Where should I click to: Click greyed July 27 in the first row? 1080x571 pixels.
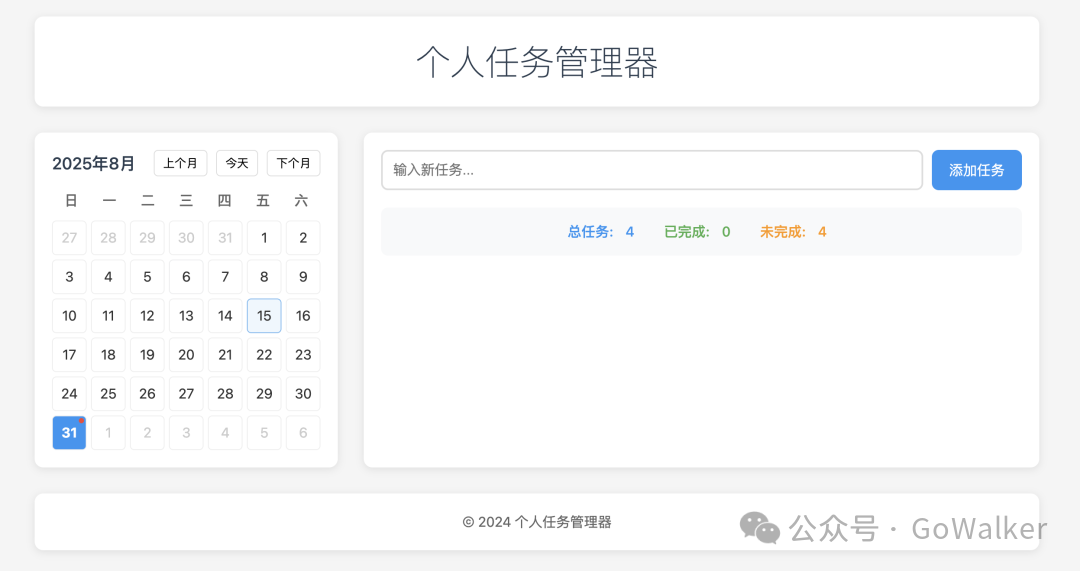[70, 238]
